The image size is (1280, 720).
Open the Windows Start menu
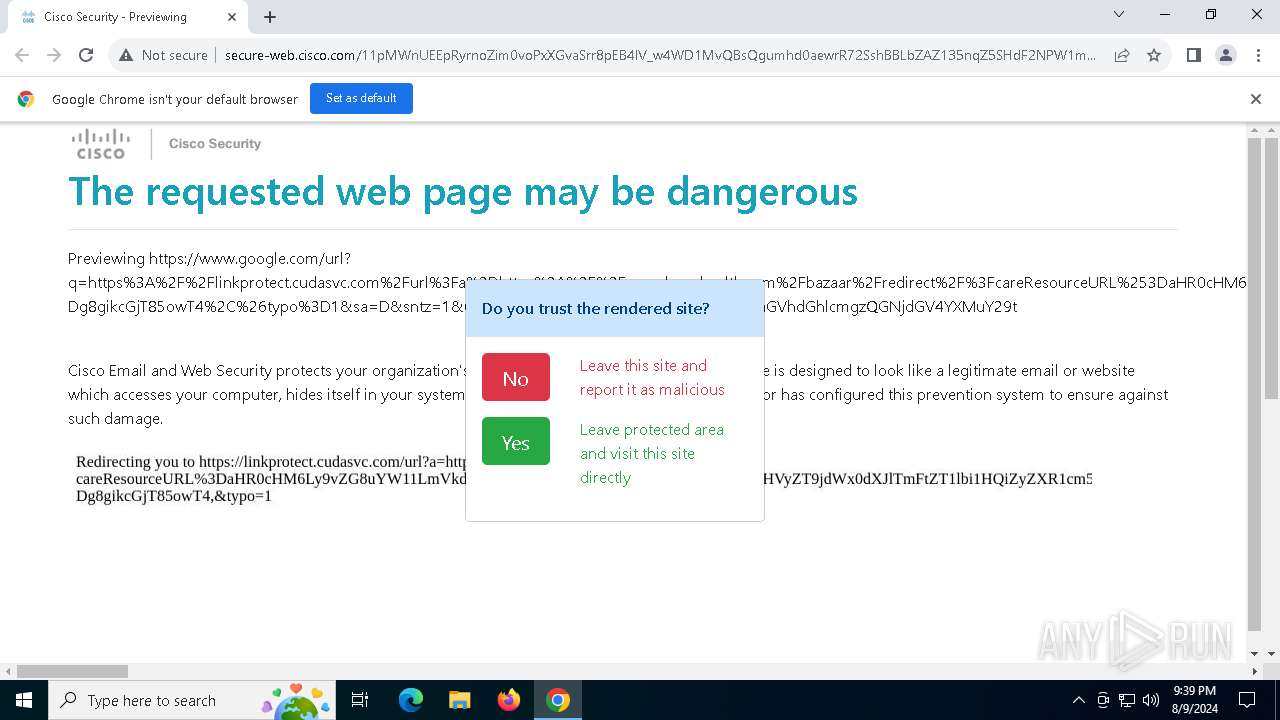pos(24,700)
